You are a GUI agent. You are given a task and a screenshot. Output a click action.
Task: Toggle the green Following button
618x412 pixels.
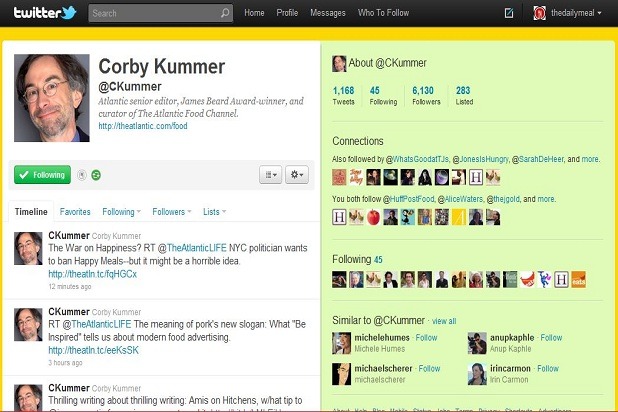(42, 175)
